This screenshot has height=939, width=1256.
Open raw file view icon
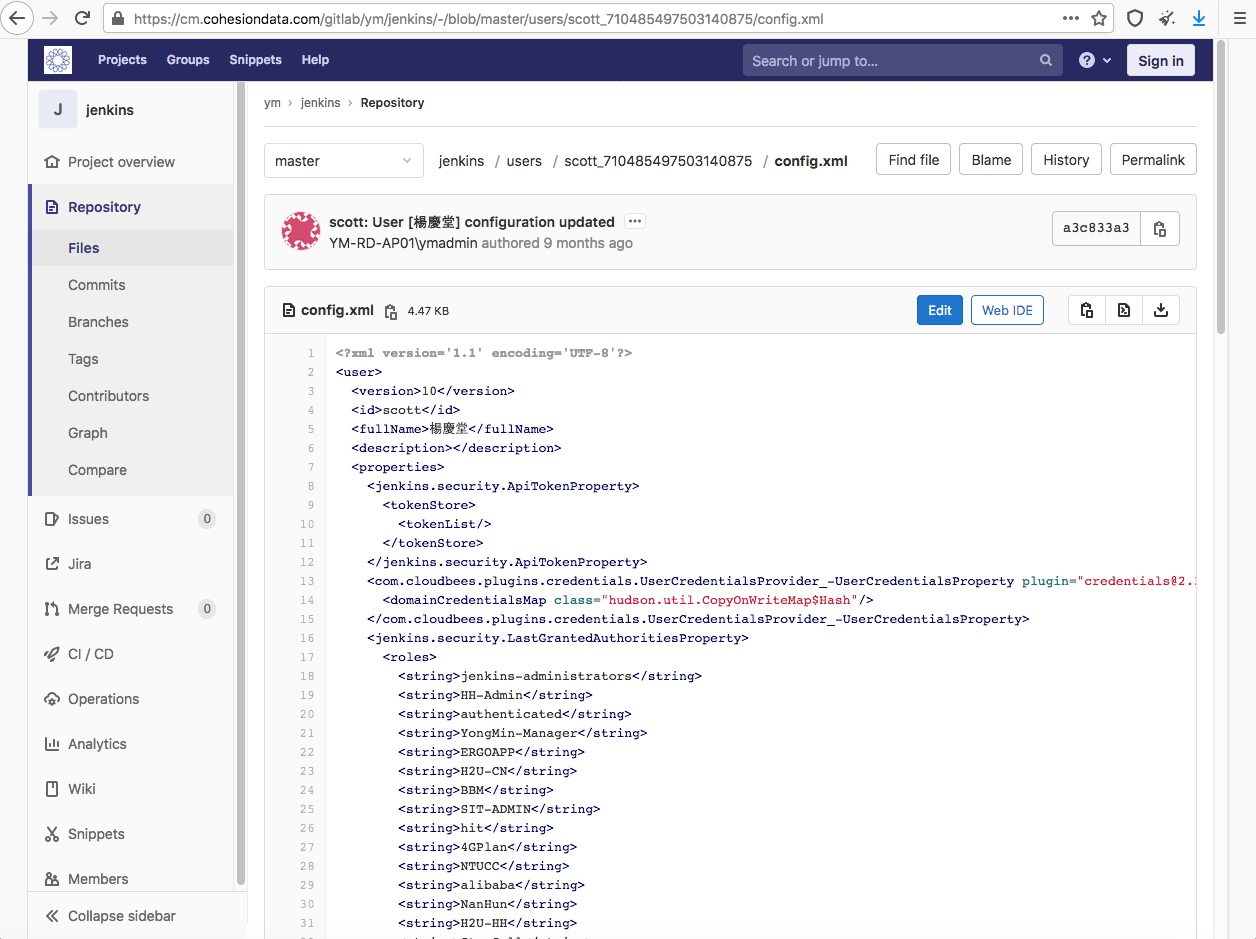pos(1124,310)
